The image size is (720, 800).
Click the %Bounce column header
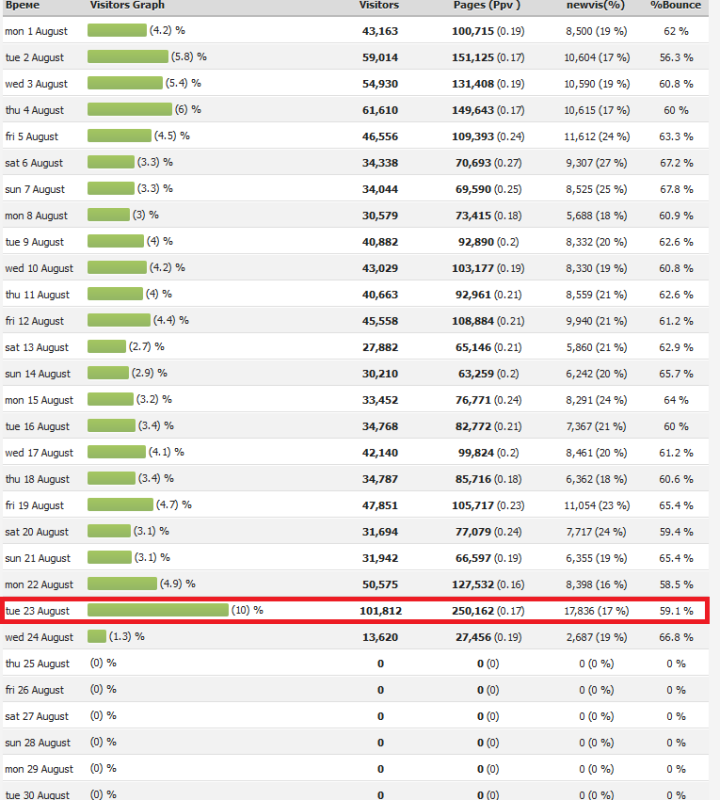click(x=676, y=5)
